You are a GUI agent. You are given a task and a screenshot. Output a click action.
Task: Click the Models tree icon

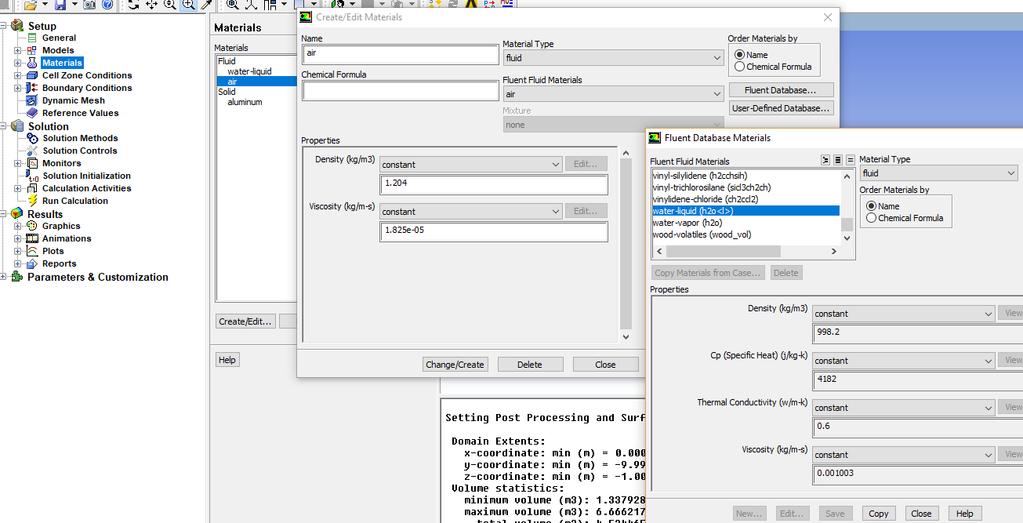(x=31, y=50)
